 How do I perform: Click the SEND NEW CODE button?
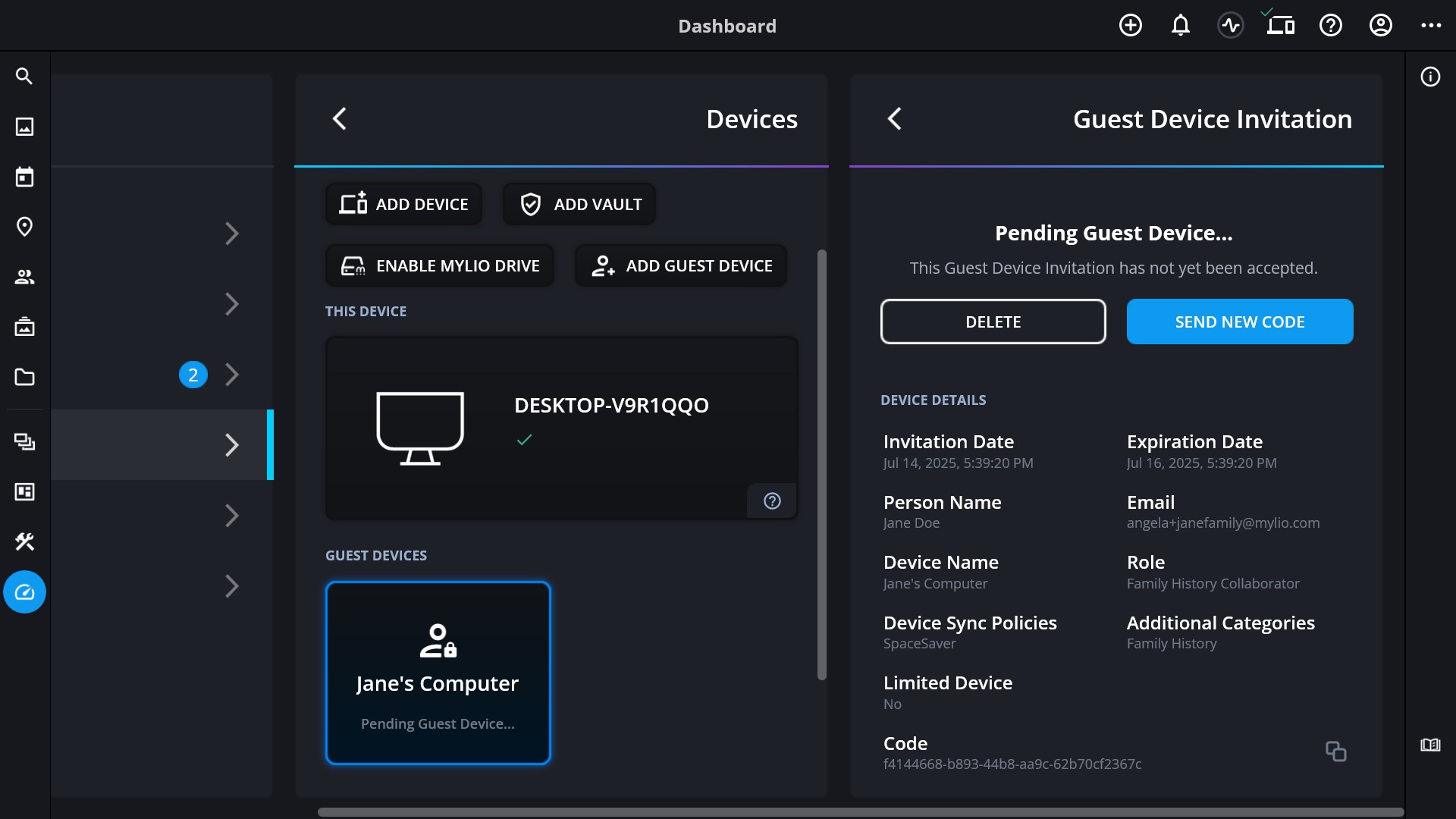(1240, 322)
